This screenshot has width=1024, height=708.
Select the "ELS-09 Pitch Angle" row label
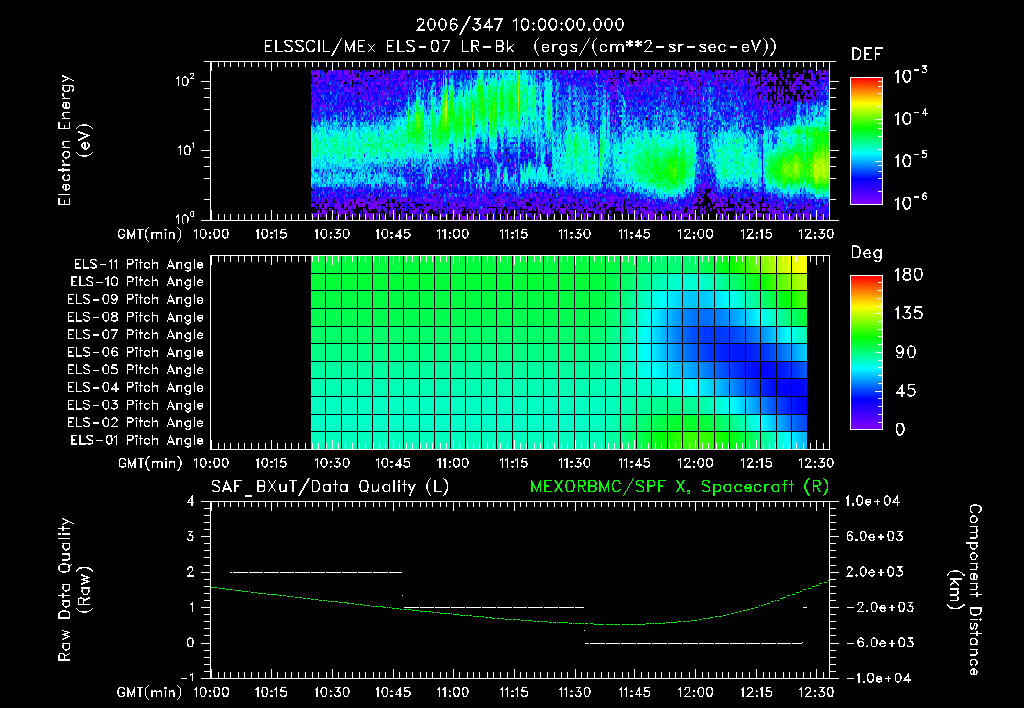tap(135, 300)
